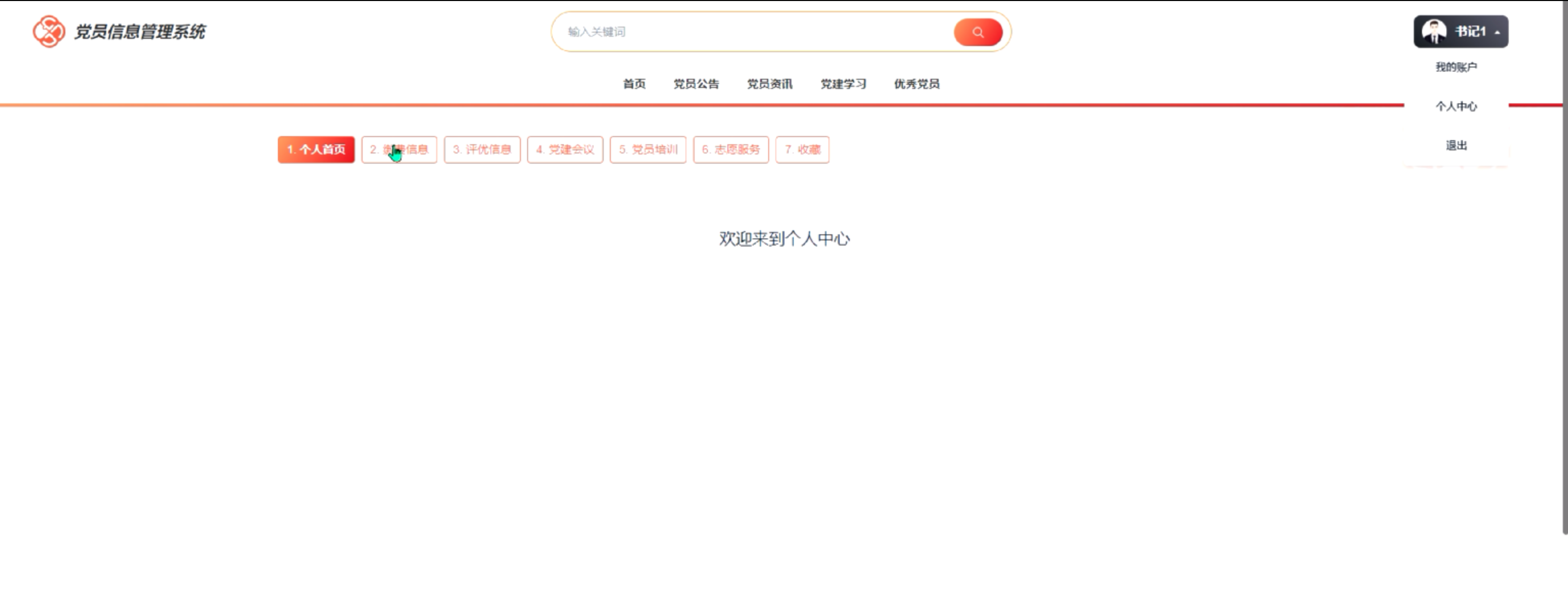
Task: Open 个人中心 from the user menu
Action: point(1456,107)
